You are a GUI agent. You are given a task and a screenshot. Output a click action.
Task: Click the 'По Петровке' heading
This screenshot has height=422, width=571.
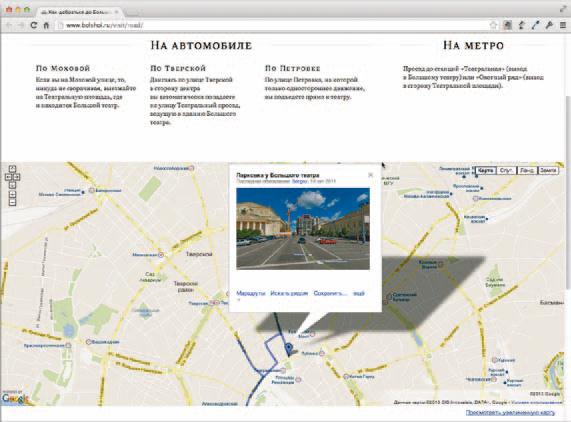pos(292,68)
